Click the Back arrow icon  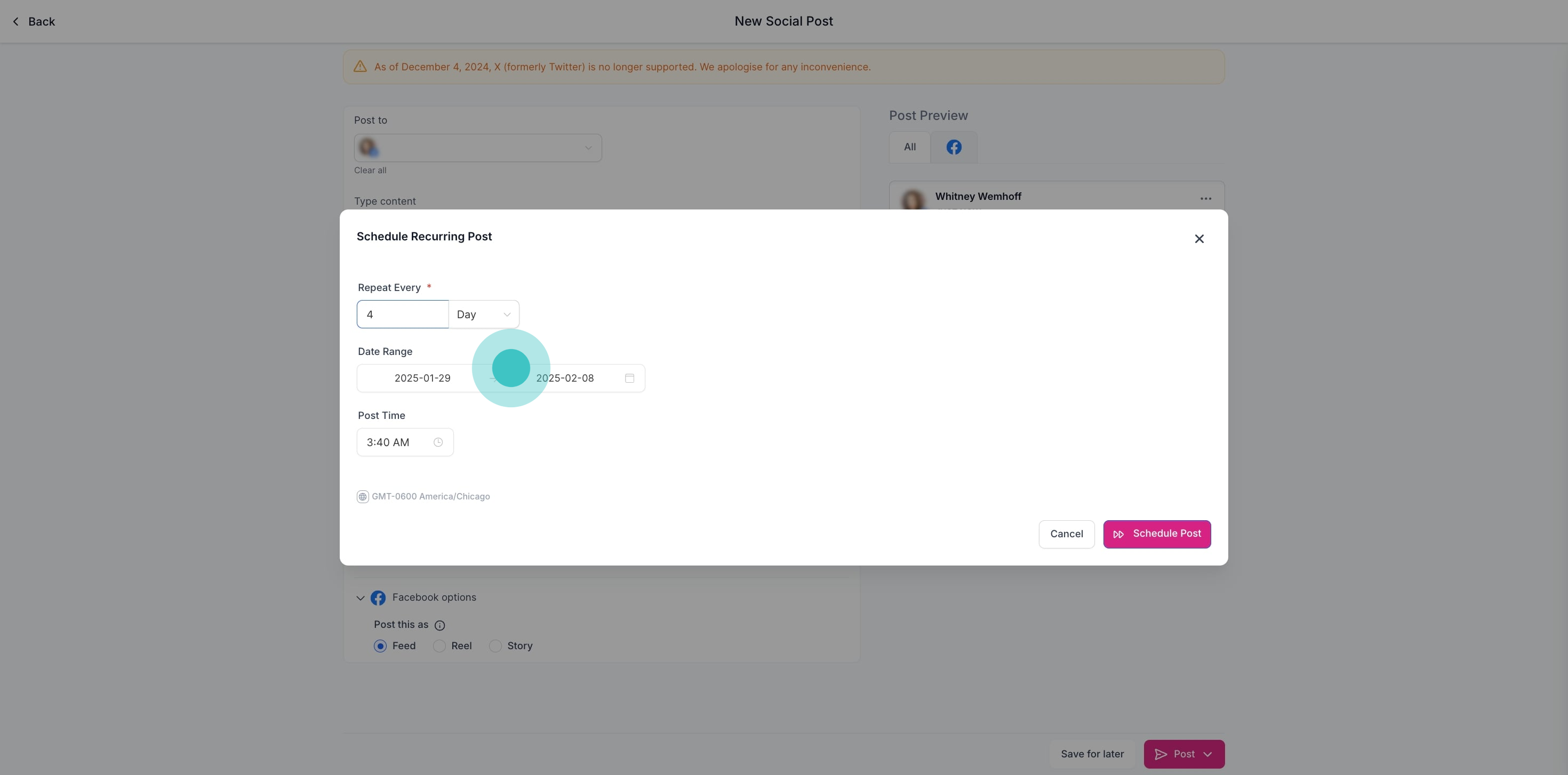[x=16, y=22]
